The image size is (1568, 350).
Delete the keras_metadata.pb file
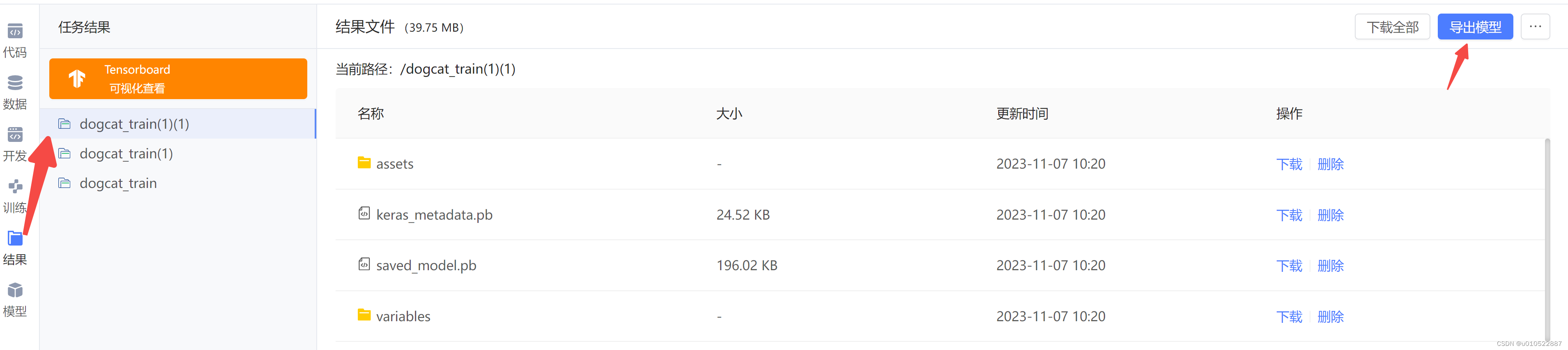(x=1330, y=215)
